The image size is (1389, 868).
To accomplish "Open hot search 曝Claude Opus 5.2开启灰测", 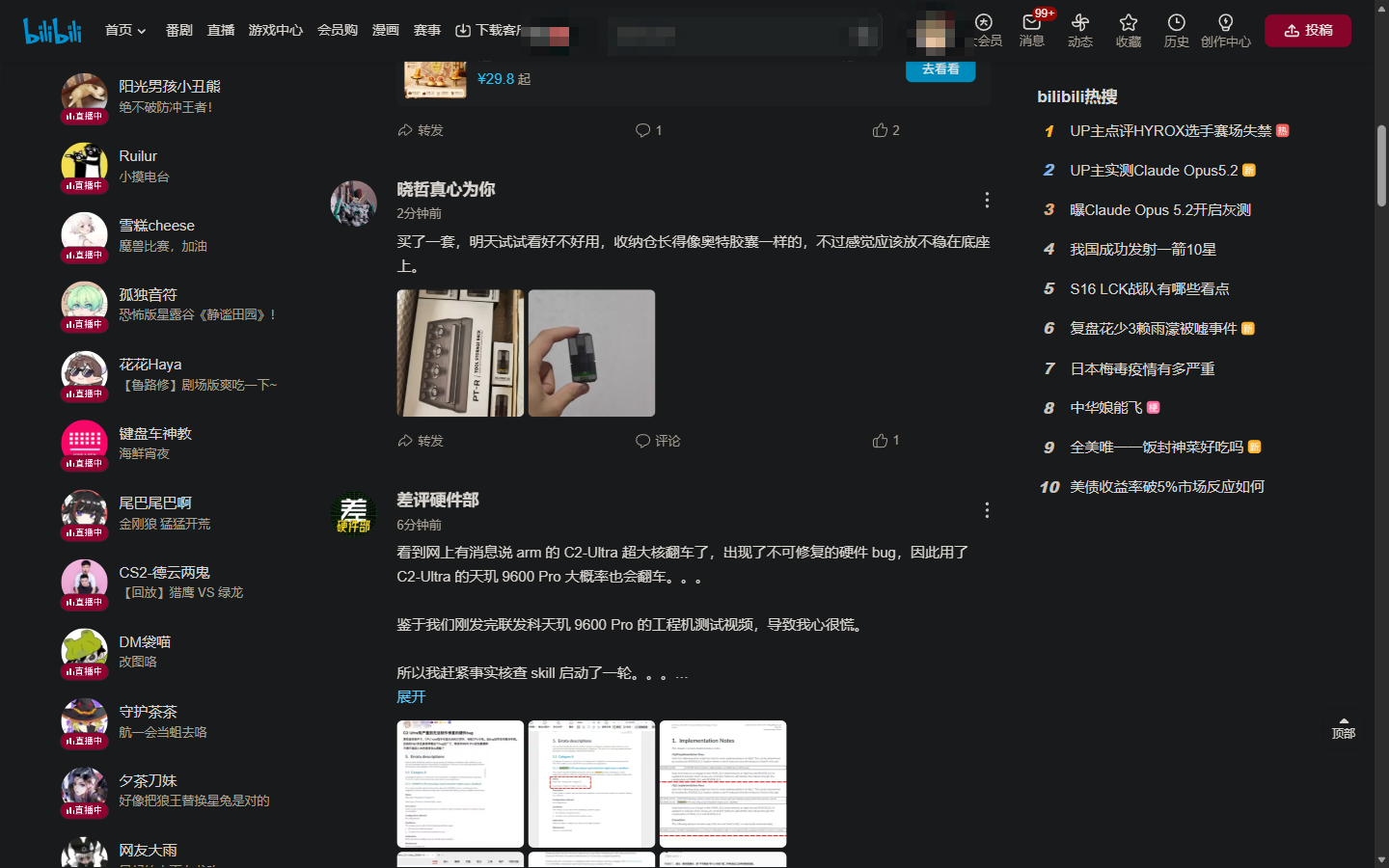I will click(x=1160, y=210).
